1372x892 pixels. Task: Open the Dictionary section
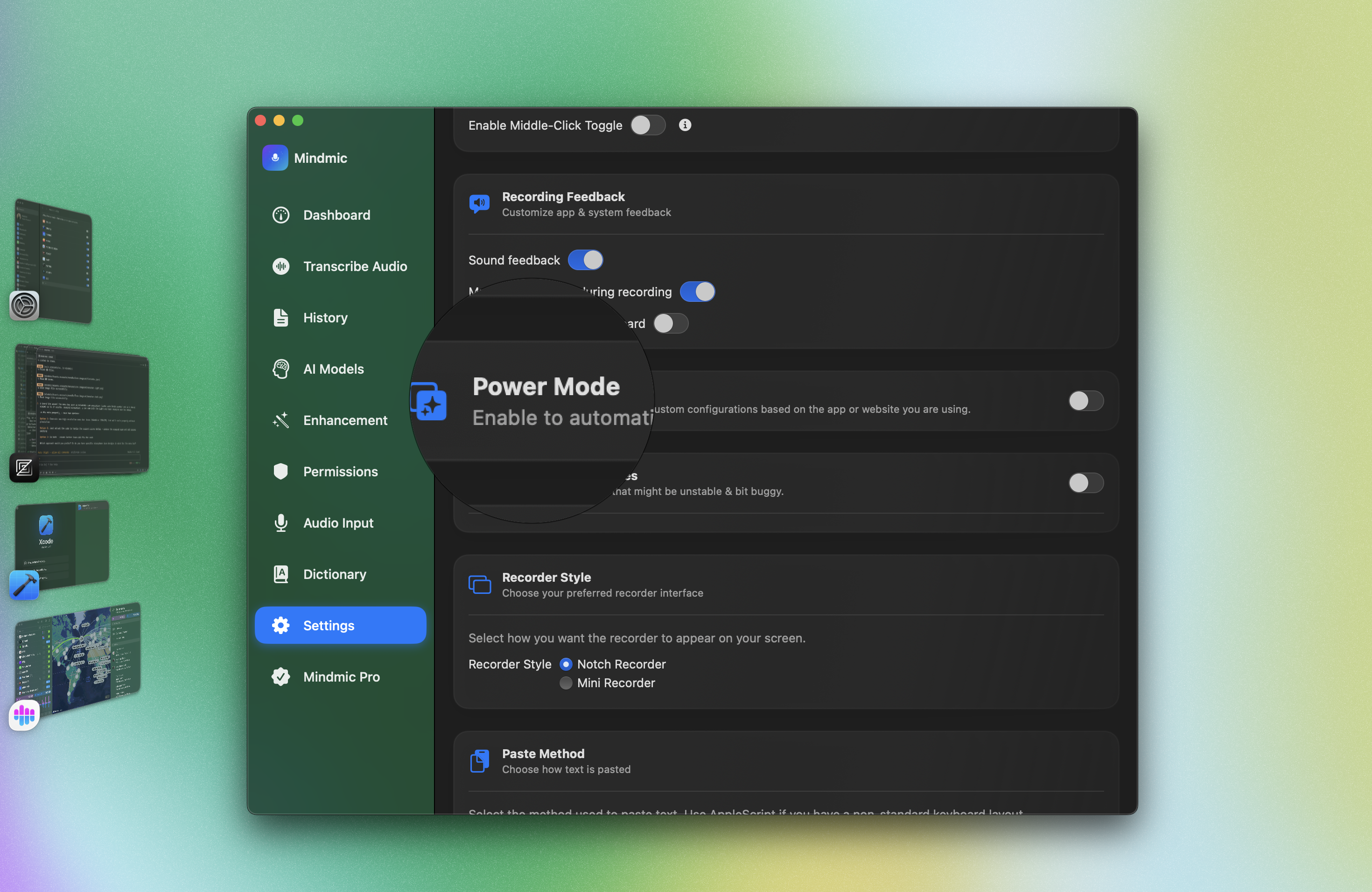pyautogui.click(x=334, y=574)
